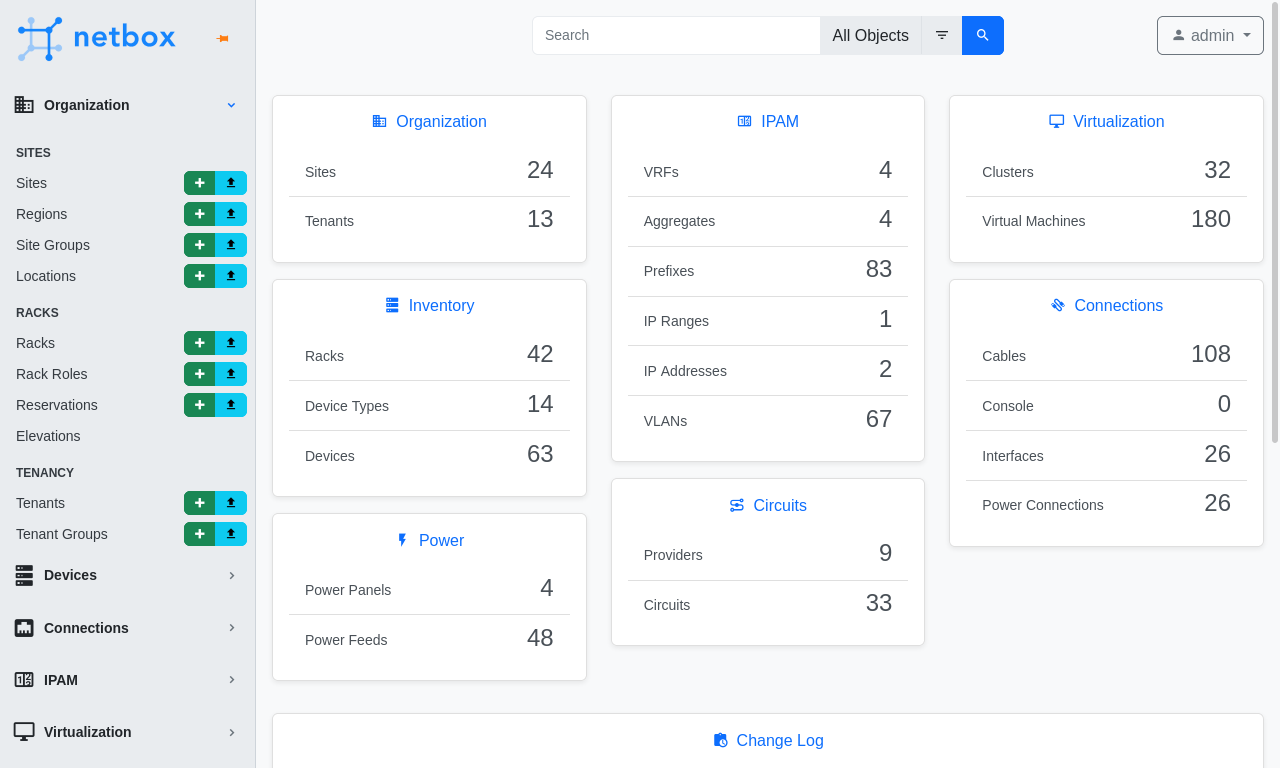Import Regions via the upload icon
1280x768 pixels.
click(231, 214)
